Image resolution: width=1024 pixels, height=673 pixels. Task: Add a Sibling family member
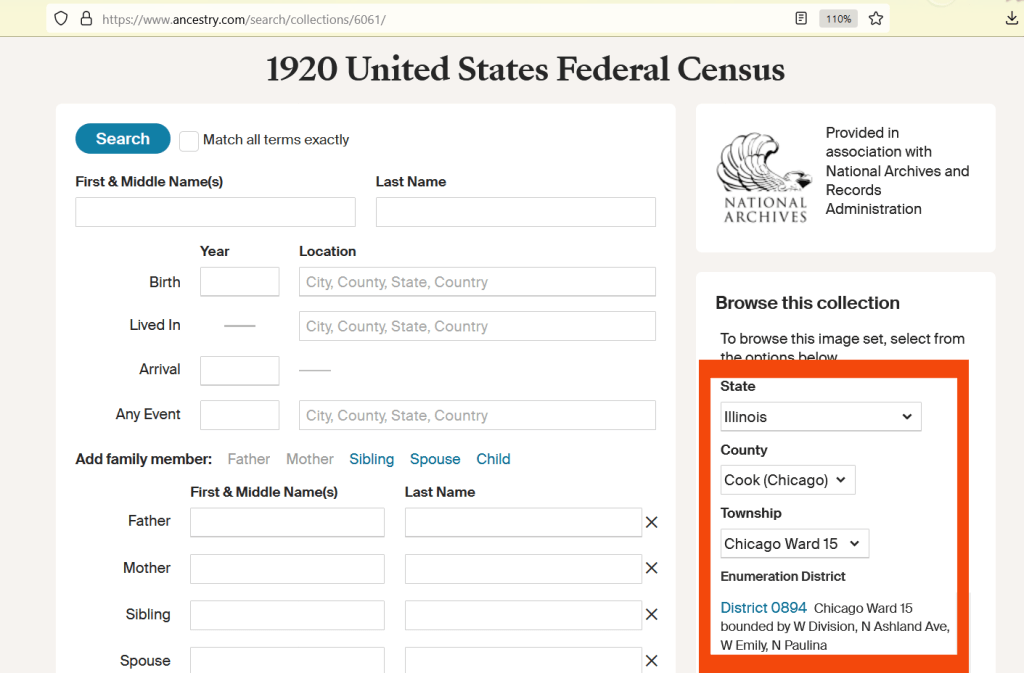371,459
